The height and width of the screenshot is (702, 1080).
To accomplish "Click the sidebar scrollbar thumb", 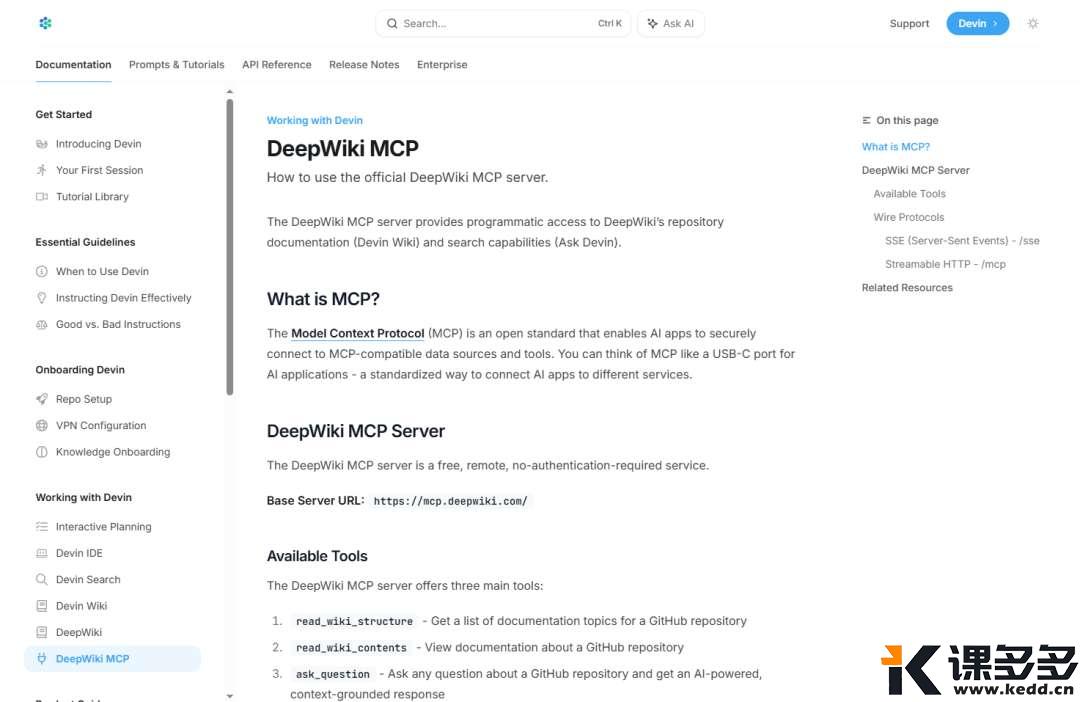I will (229, 247).
